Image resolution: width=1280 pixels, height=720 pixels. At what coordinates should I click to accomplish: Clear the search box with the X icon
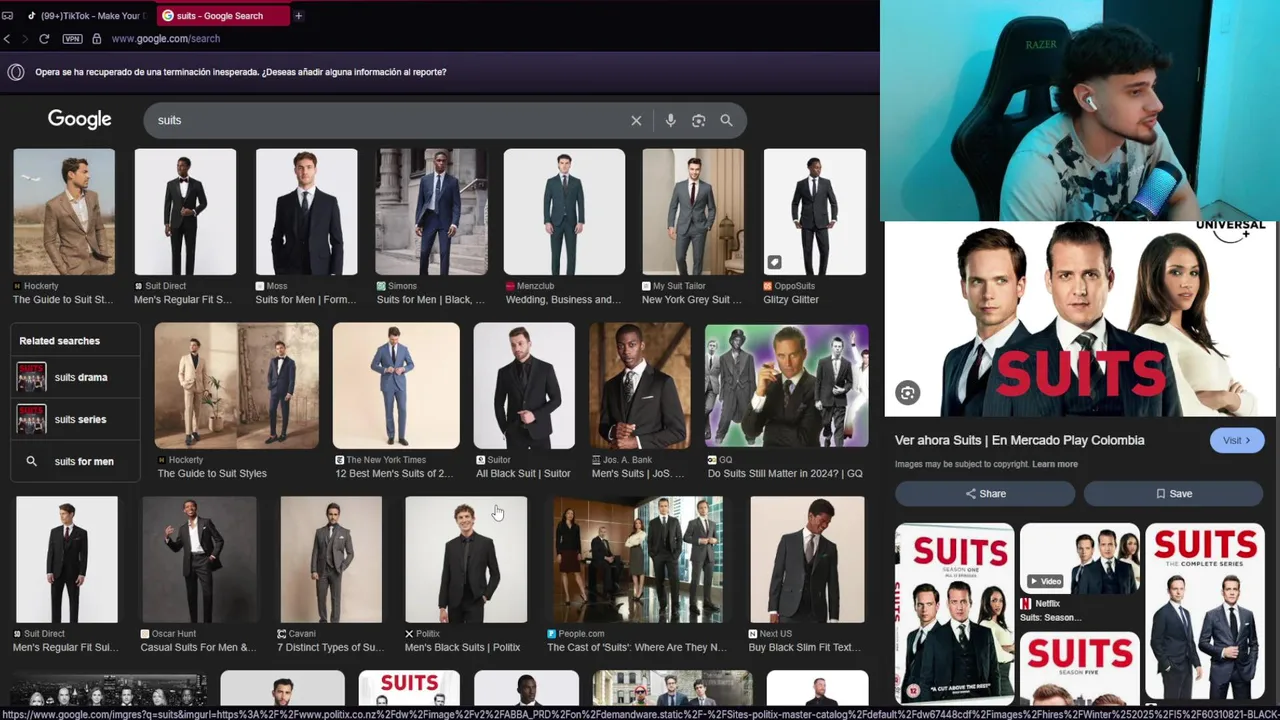tap(636, 120)
